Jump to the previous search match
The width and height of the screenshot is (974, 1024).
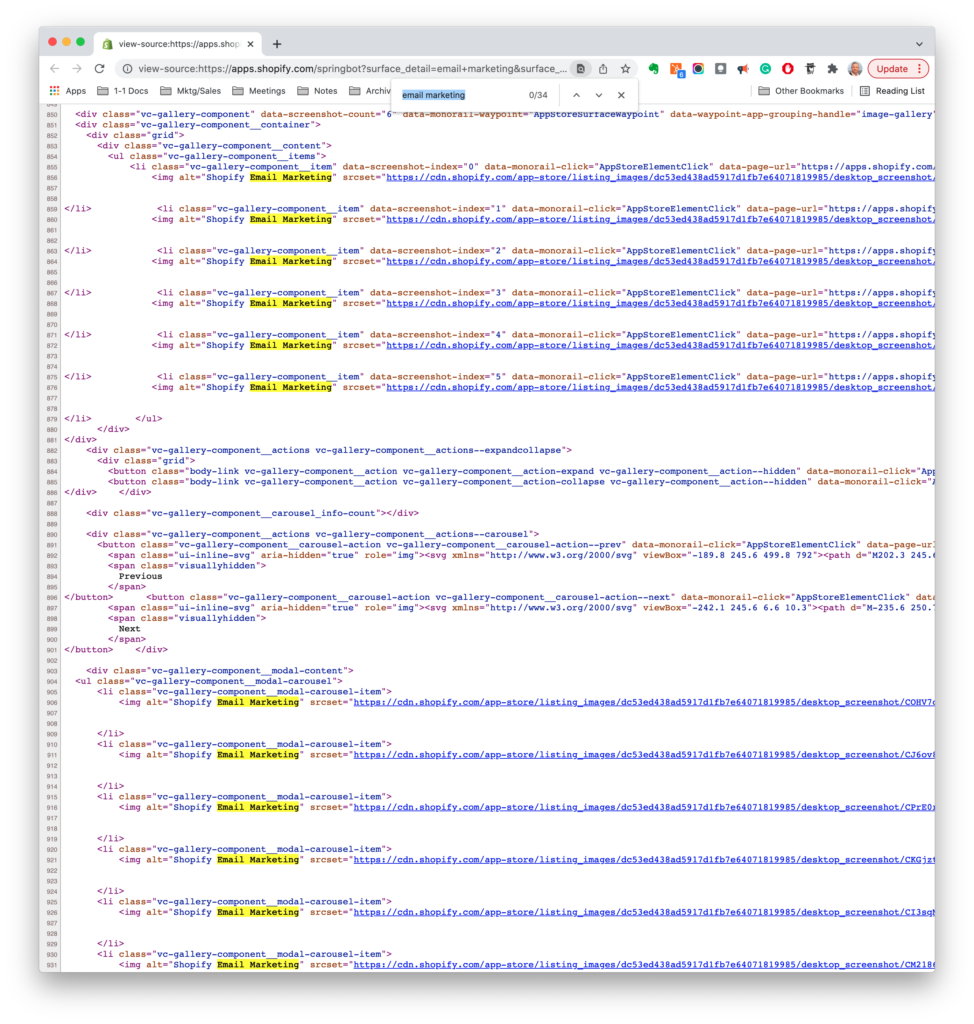pyautogui.click(x=576, y=94)
